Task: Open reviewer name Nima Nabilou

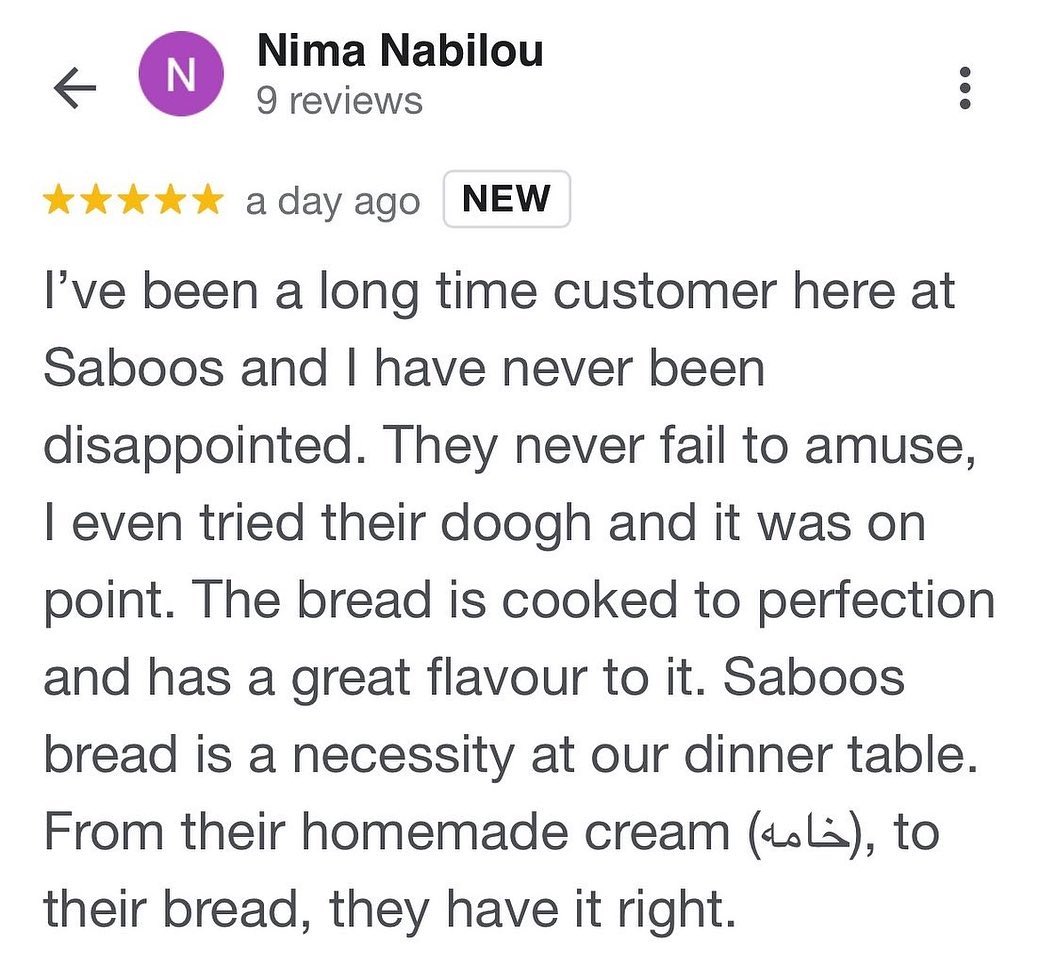Action: coord(400,51)
